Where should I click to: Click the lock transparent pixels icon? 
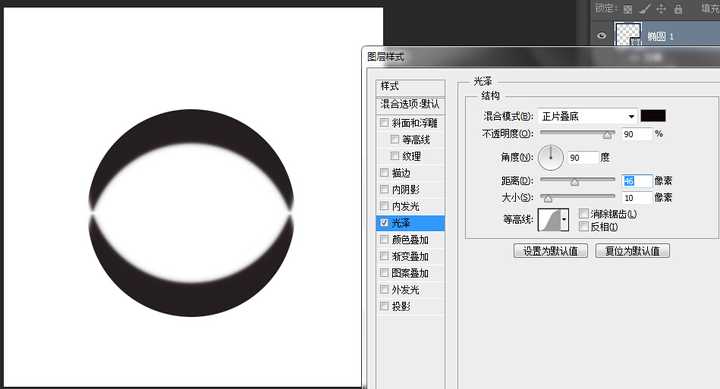click(628, 9)
